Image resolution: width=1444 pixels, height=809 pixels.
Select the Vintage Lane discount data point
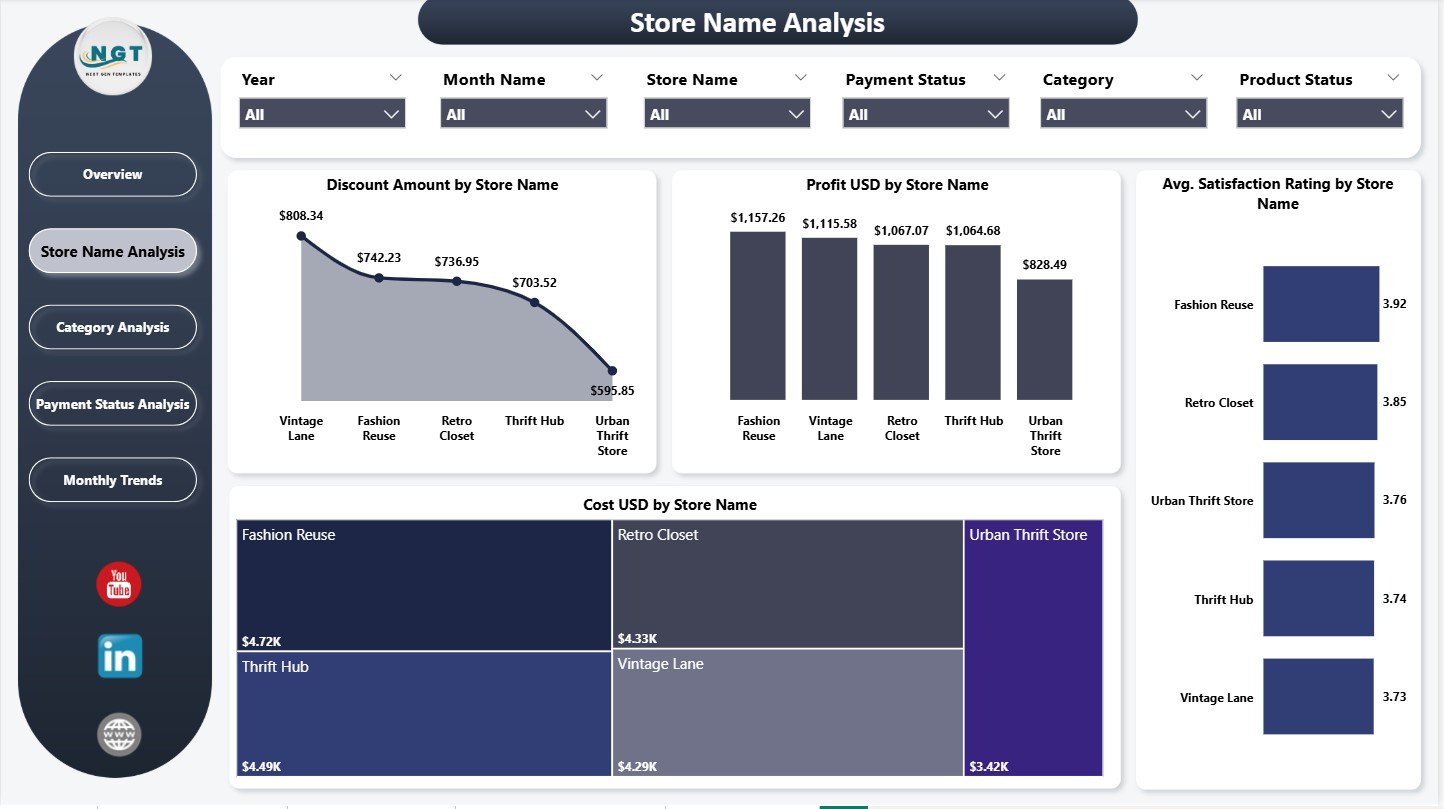301,236
